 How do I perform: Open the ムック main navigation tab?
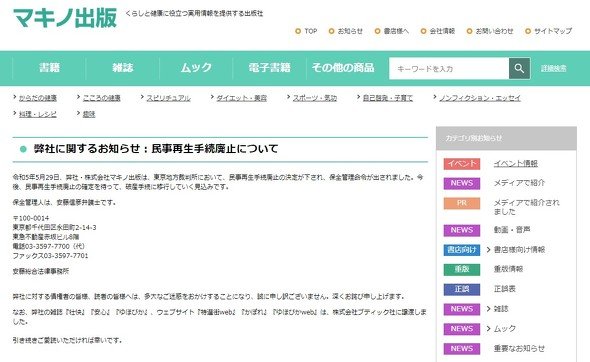point(196,68)
